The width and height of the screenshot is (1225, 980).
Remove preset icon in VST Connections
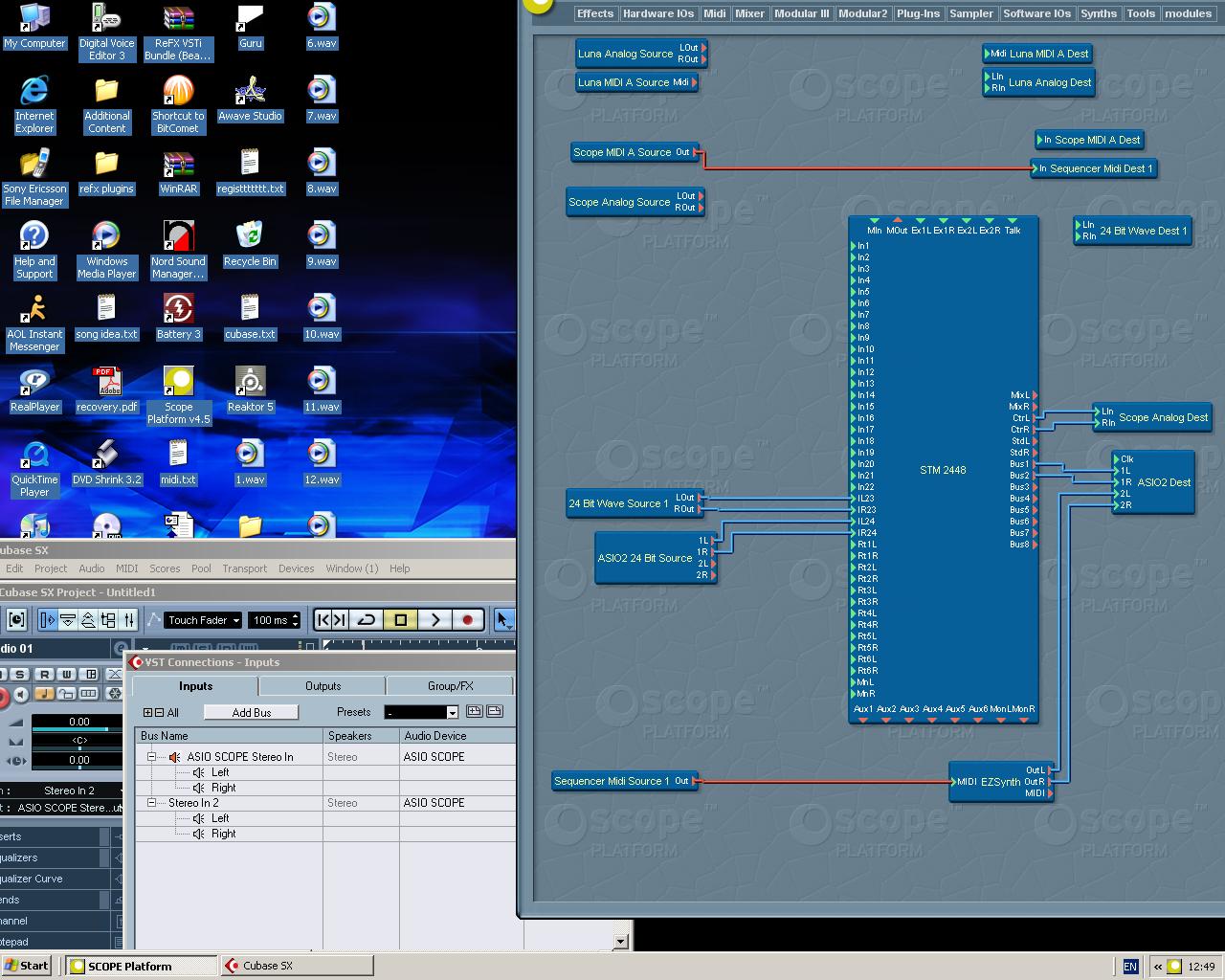(495, 711)
